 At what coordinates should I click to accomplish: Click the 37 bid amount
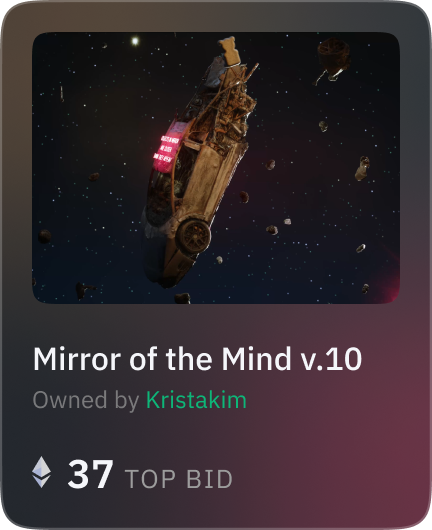(x=90, y=474)
